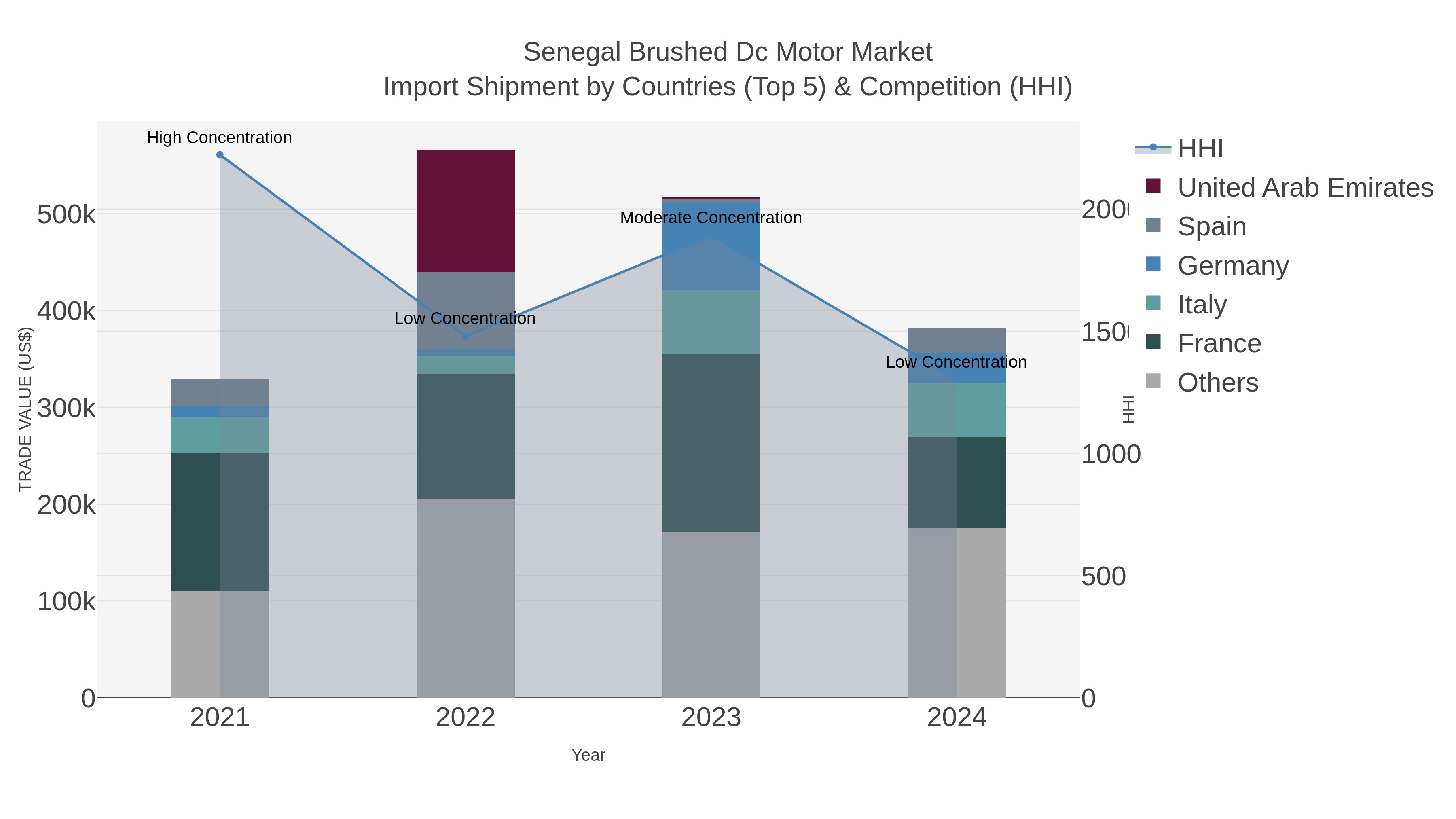
Task: Click the rotated HHI right axis title
Action: coord(1129,409)
